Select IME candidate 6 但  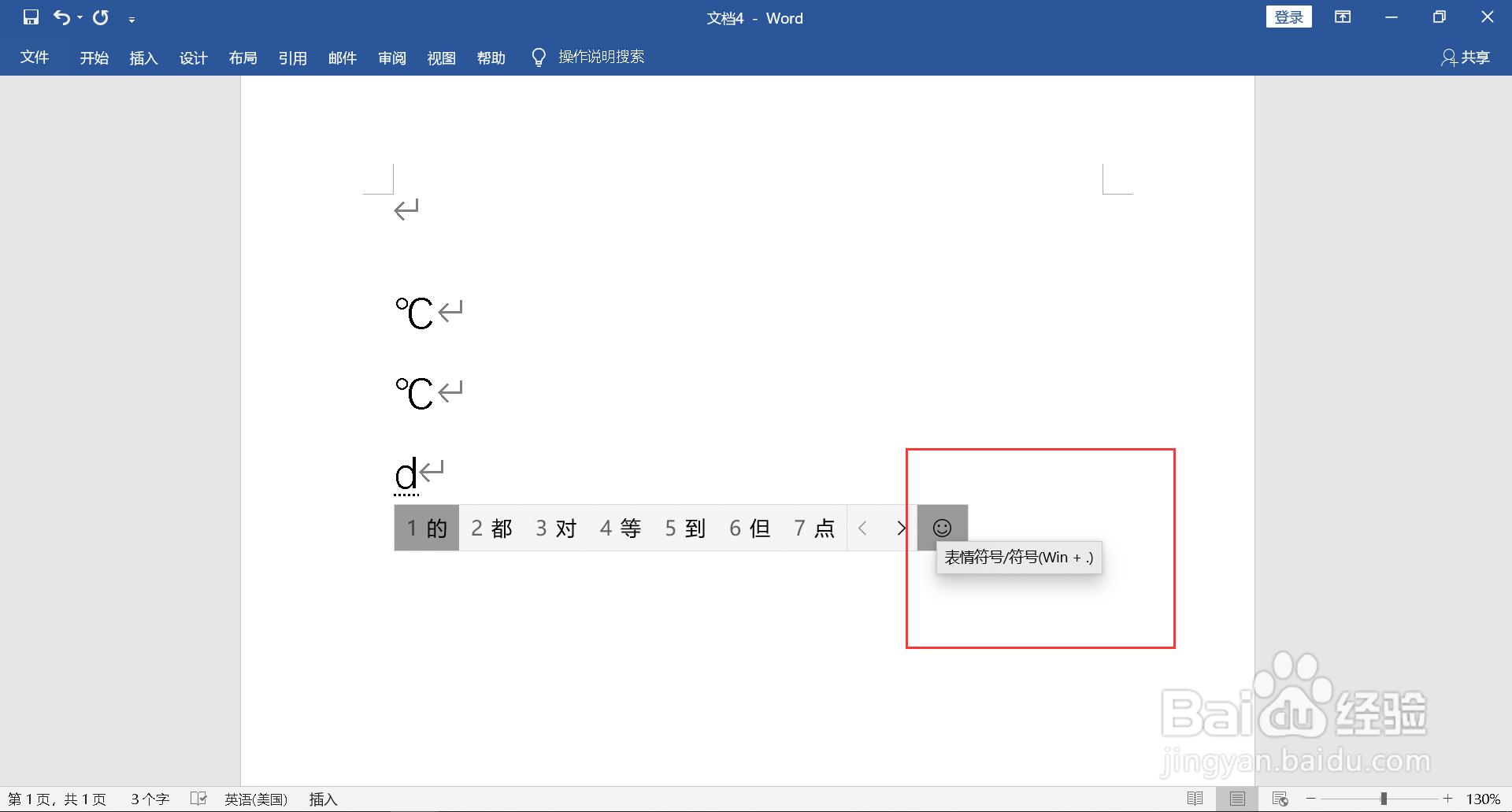(x=750, y=528)
